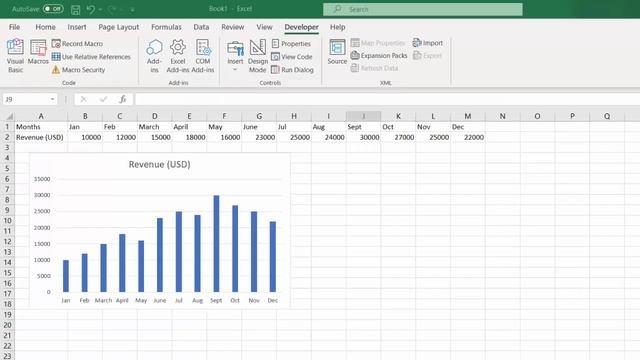Open Expansion Packs

[379, 56]
